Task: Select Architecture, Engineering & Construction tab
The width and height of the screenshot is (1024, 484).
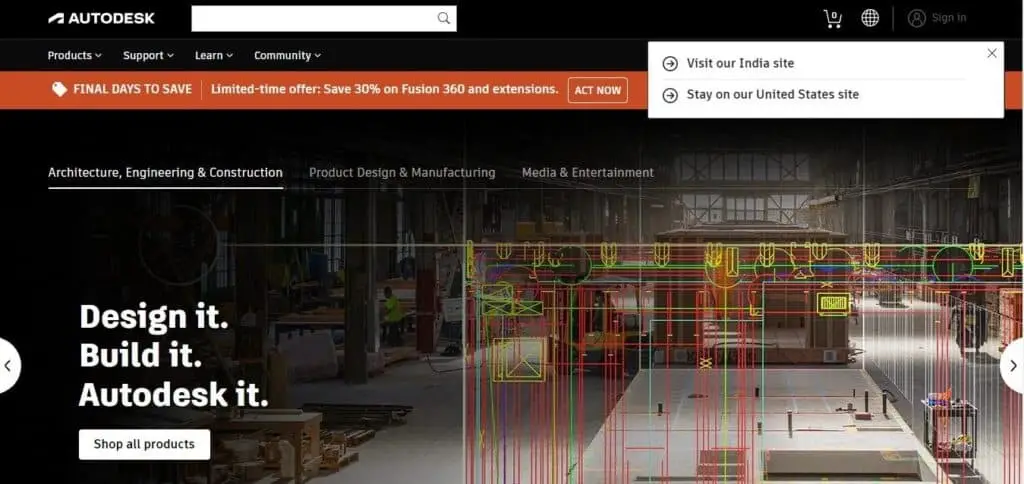Action: [x=165, y=173]
